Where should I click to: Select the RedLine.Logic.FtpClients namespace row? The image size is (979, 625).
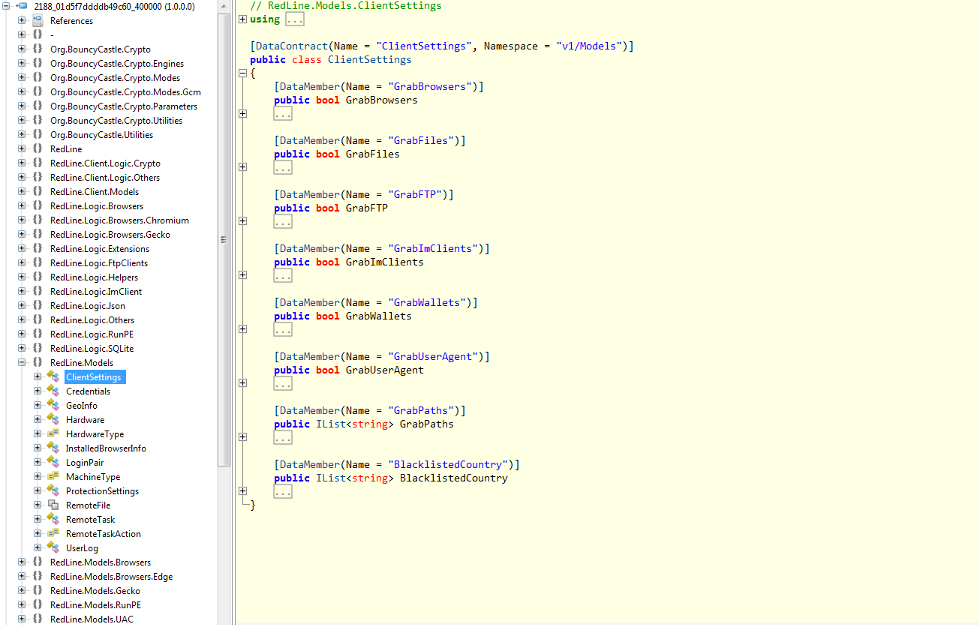tap(99, 263)
